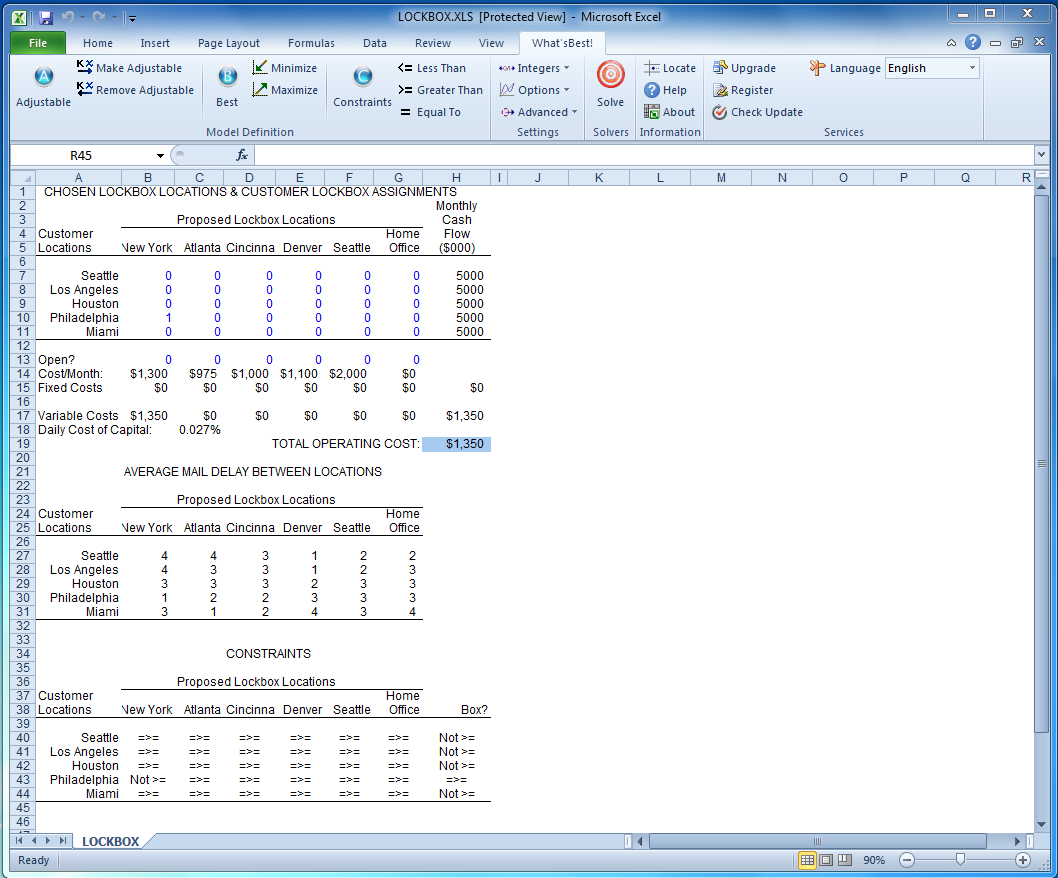Click the Locate icon
Image resolution: width=1058 pixels, height=878 pixels.
tap(651, 67)
